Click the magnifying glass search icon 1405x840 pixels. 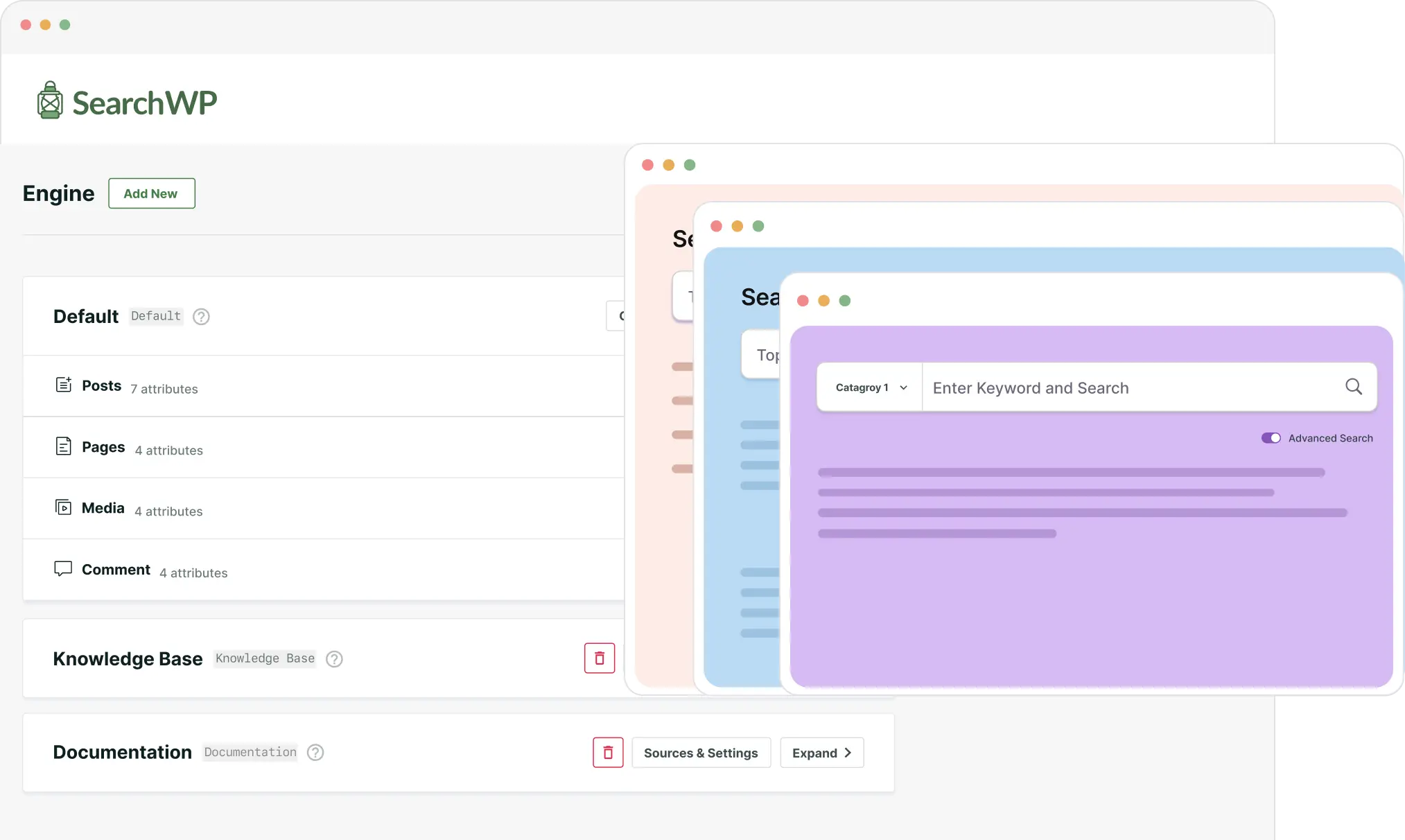point(1353,387)
